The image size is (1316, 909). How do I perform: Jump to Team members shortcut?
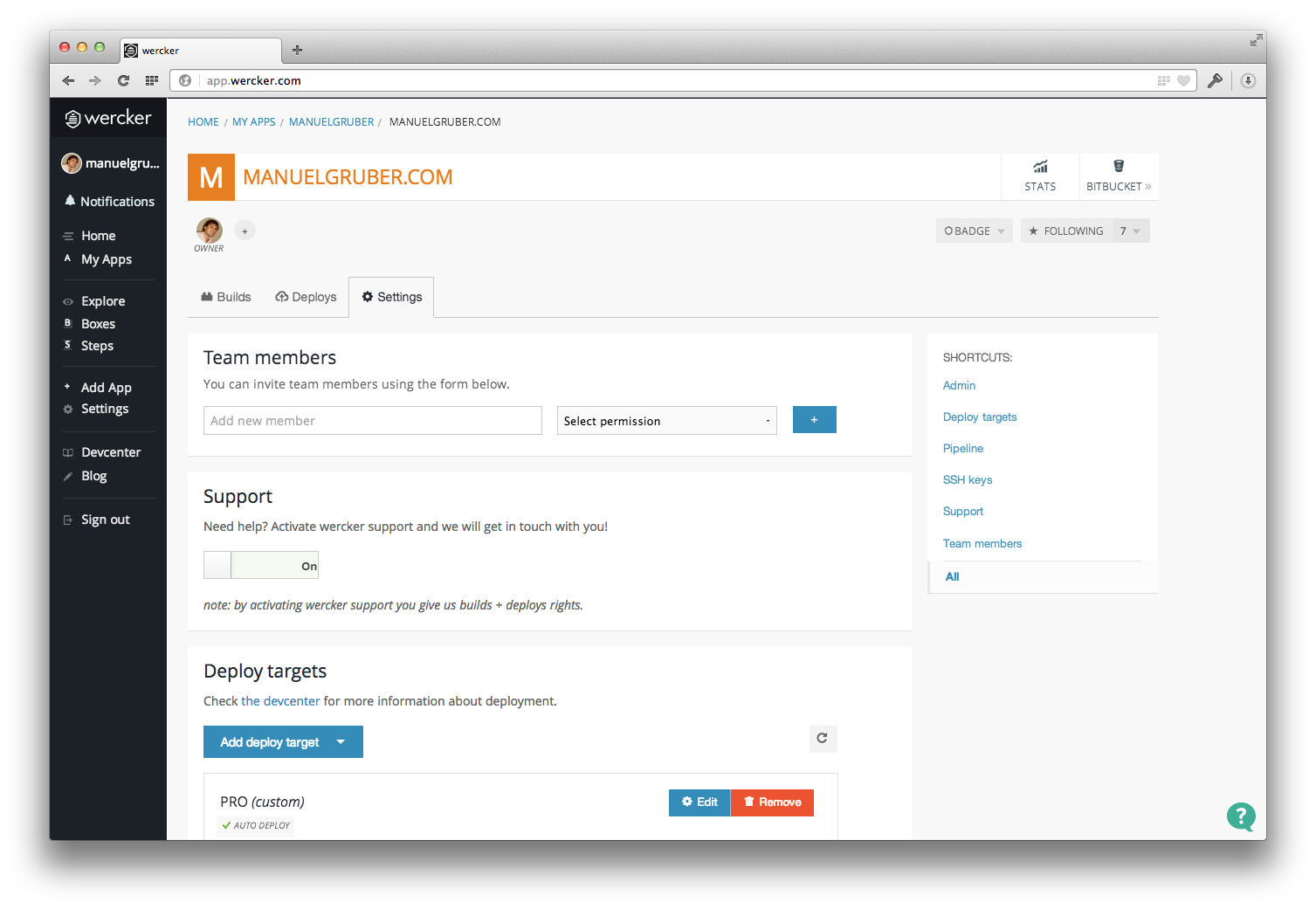click(x=982, y=543)
